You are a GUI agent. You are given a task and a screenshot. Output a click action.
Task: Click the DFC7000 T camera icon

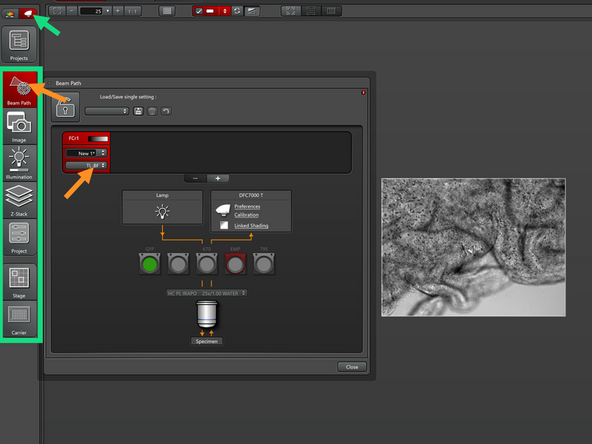223,210
